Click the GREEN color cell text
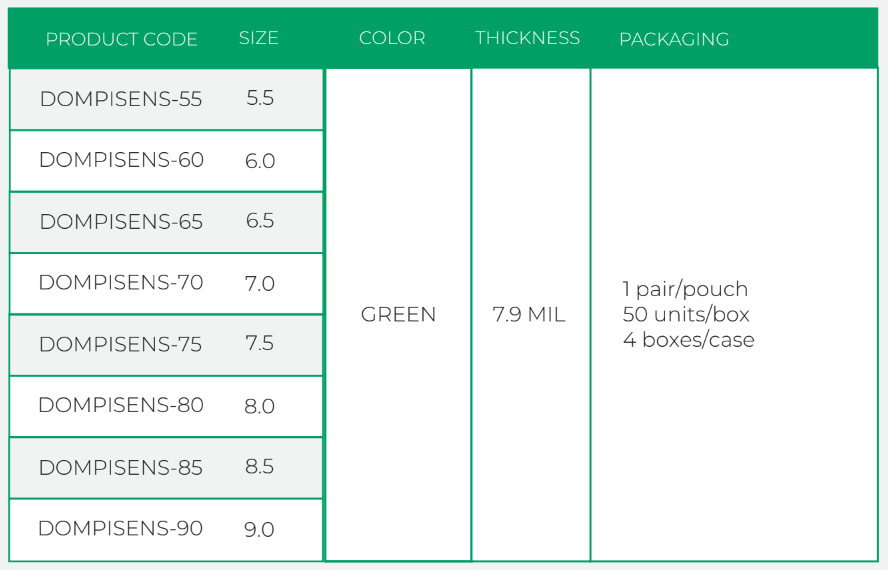The width and height of the screenshot is (888, 570). click(x=398, y=315)
